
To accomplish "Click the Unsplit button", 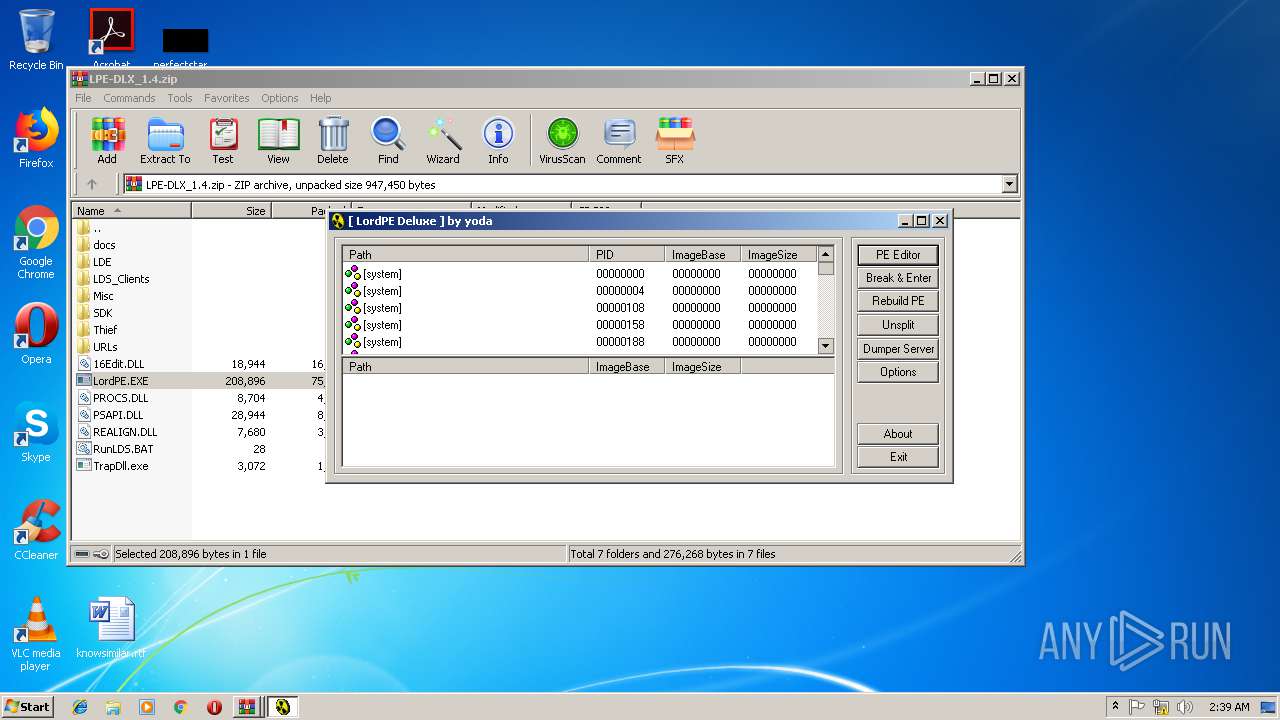I will point(898,325).
